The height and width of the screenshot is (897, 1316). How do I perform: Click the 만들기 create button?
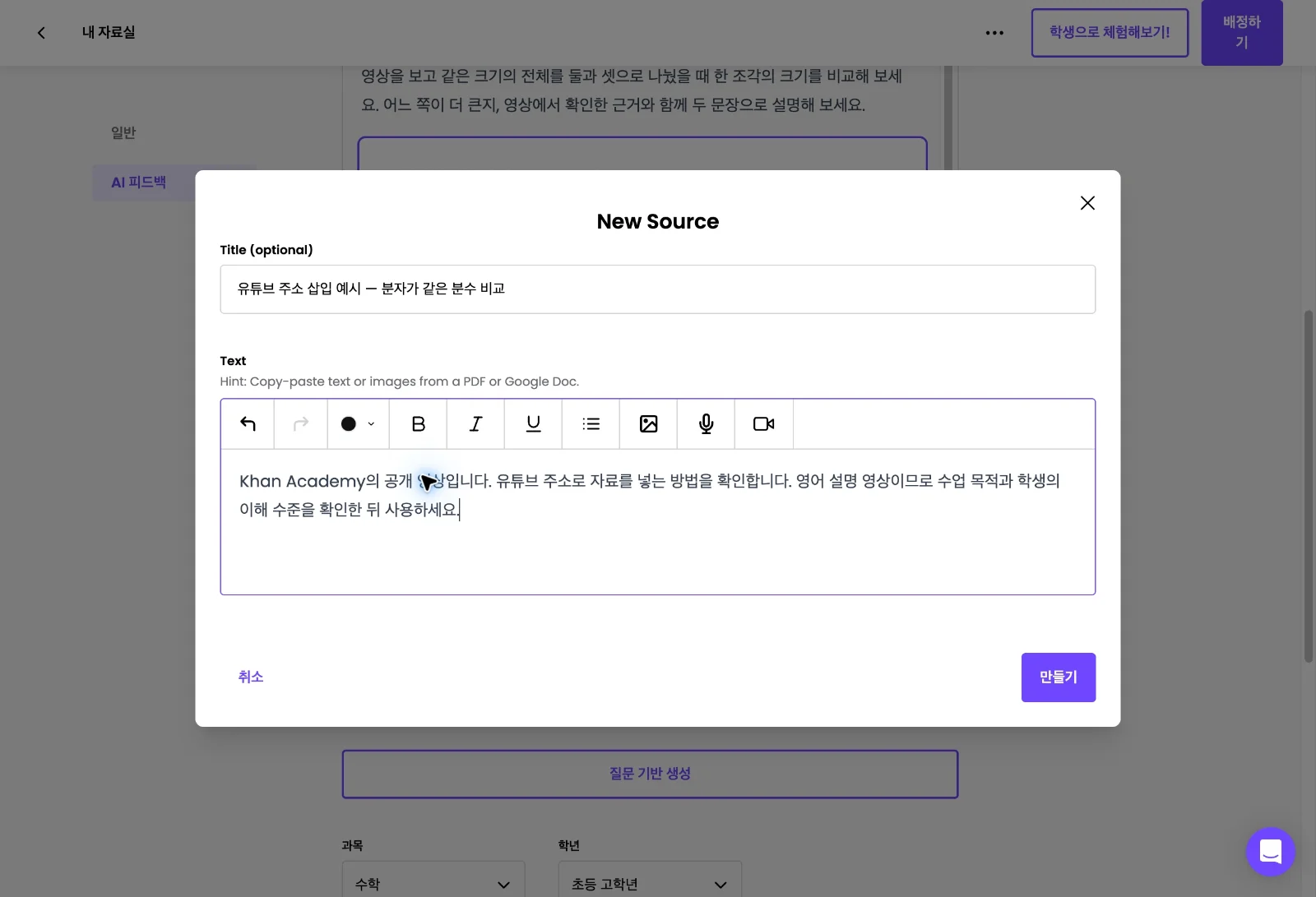1059,677
